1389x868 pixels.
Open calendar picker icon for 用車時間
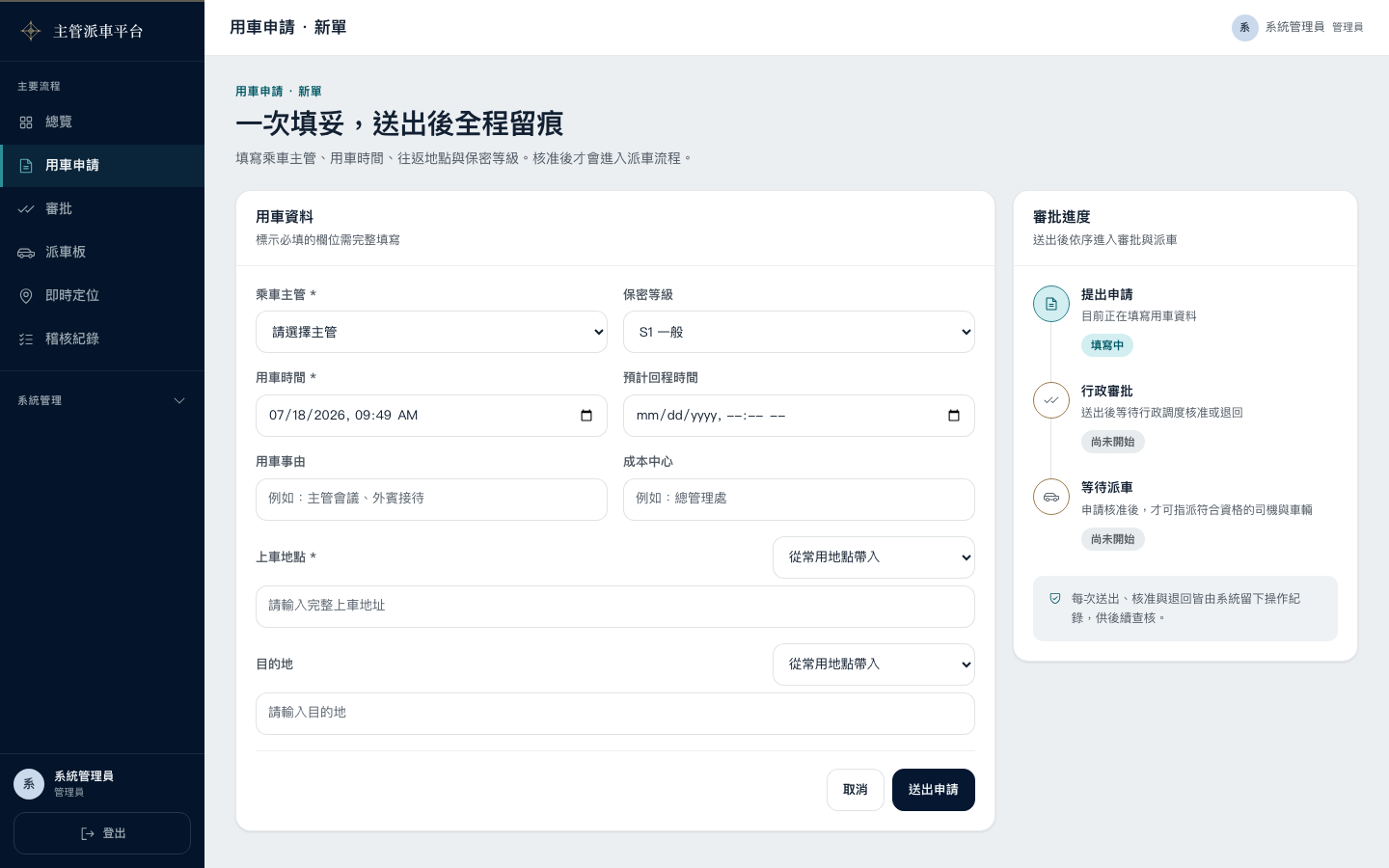coord(586,416)
